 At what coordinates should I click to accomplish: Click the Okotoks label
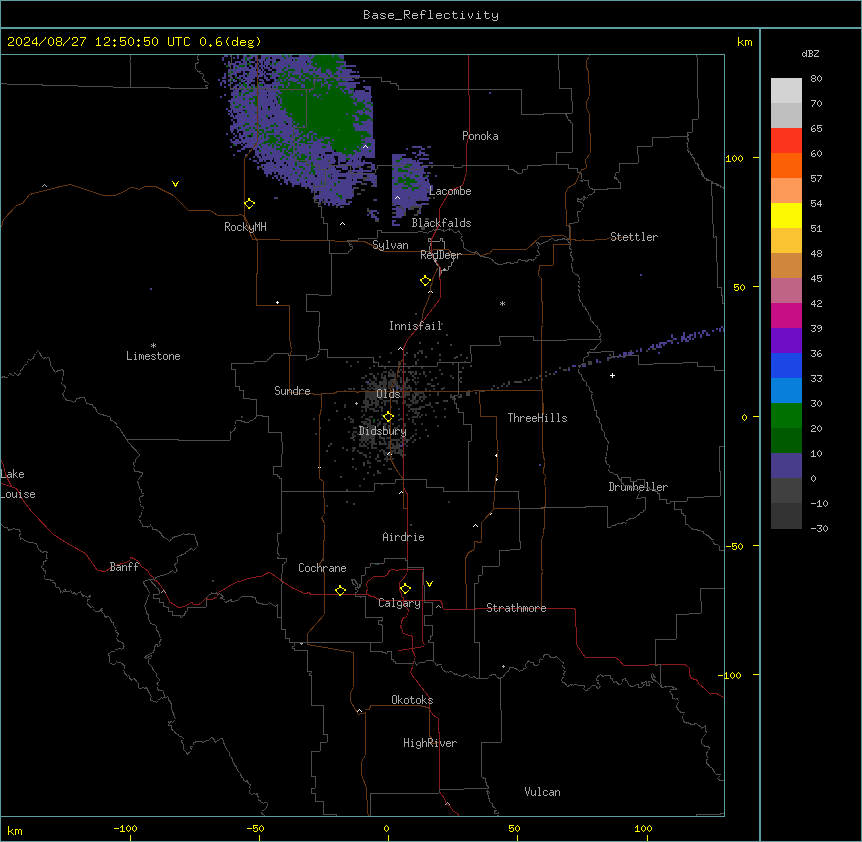click(412, 700)
